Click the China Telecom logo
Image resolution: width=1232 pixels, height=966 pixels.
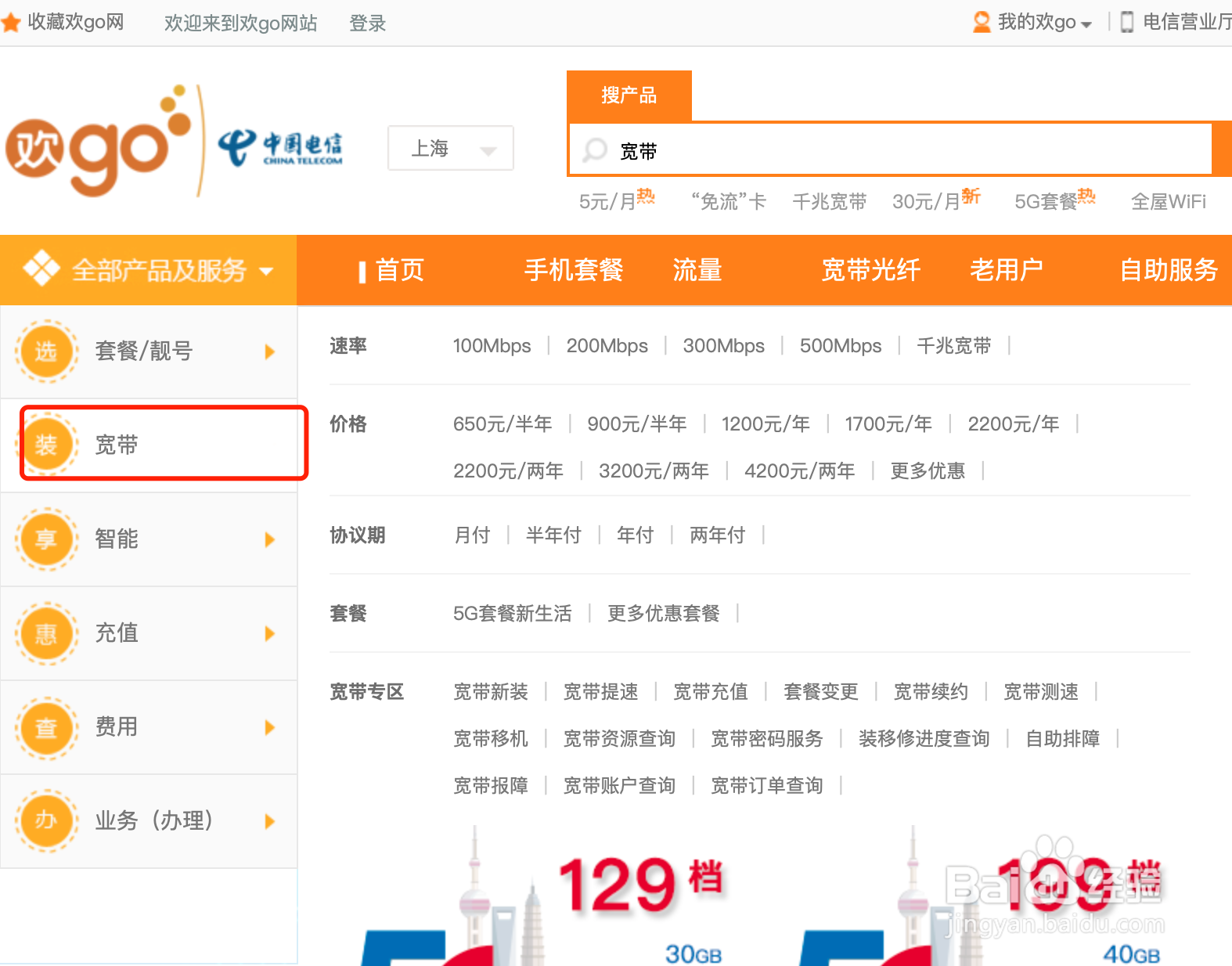click(x=280, y=148)
